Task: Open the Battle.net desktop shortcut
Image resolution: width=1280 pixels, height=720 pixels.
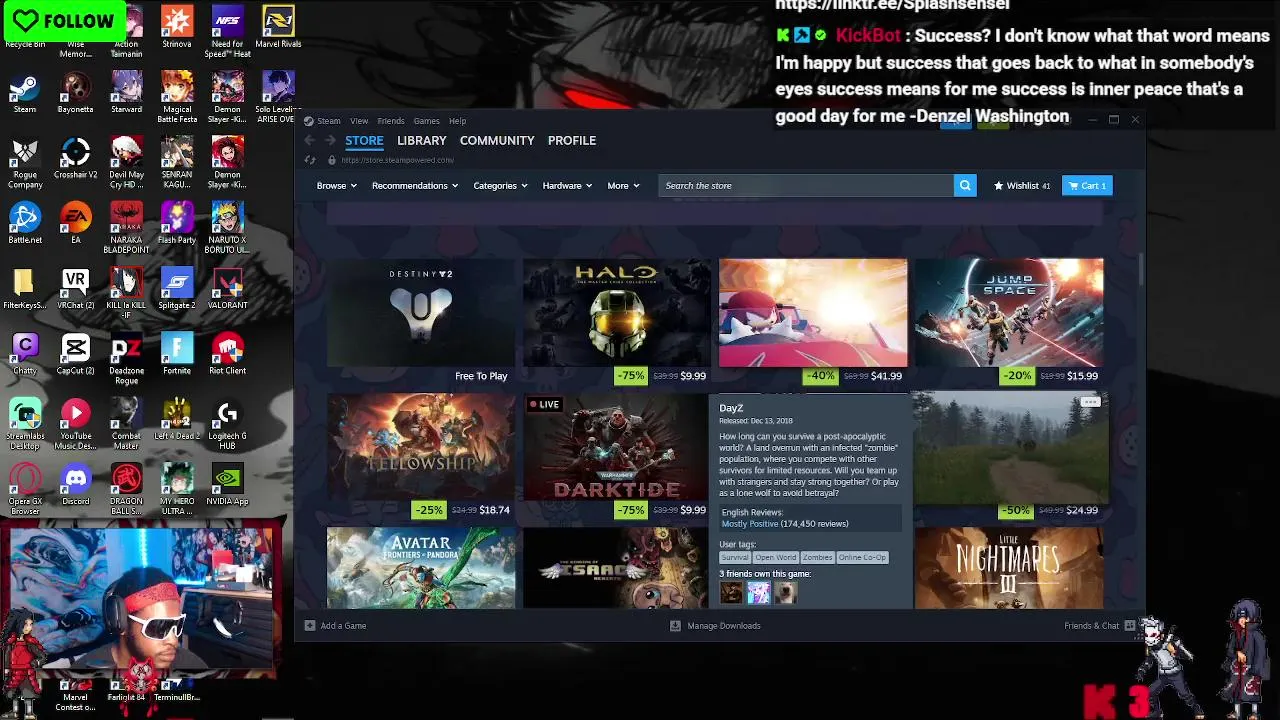Action: [25, 222]
